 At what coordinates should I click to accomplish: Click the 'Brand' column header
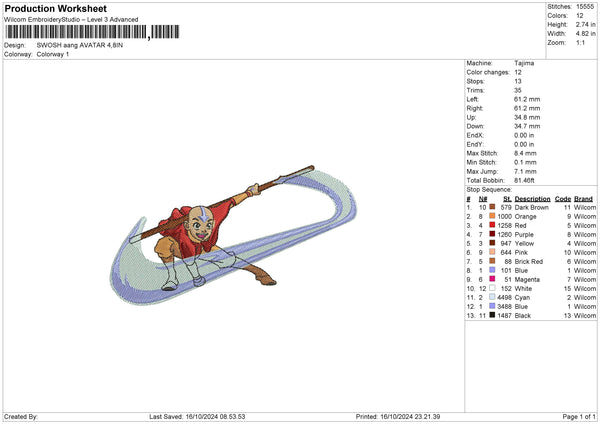(583, 199)
